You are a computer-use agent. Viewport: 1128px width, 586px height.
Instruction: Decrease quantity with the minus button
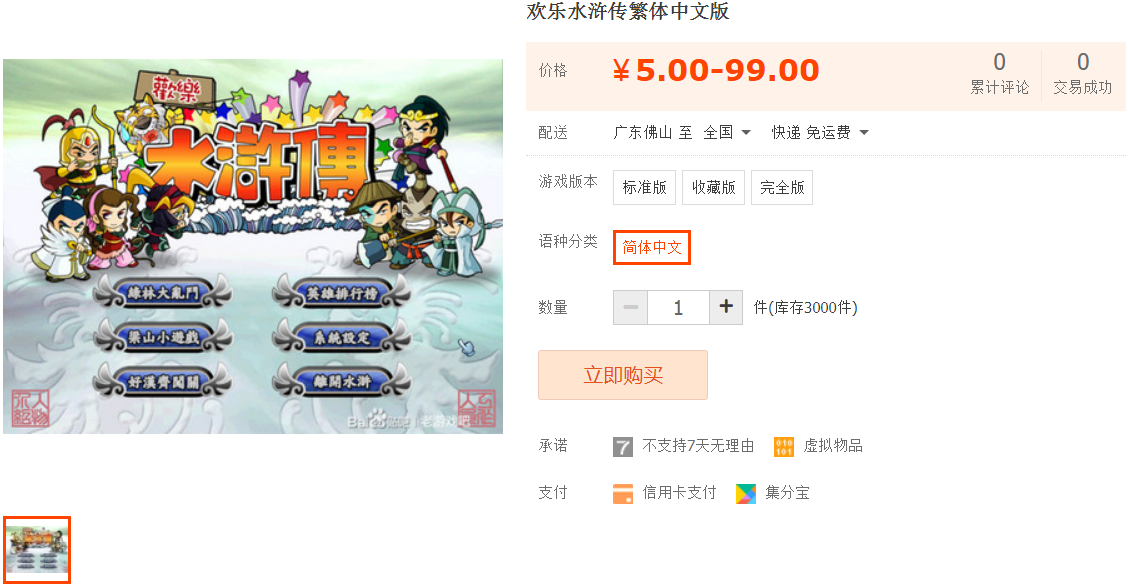point(630,307)
